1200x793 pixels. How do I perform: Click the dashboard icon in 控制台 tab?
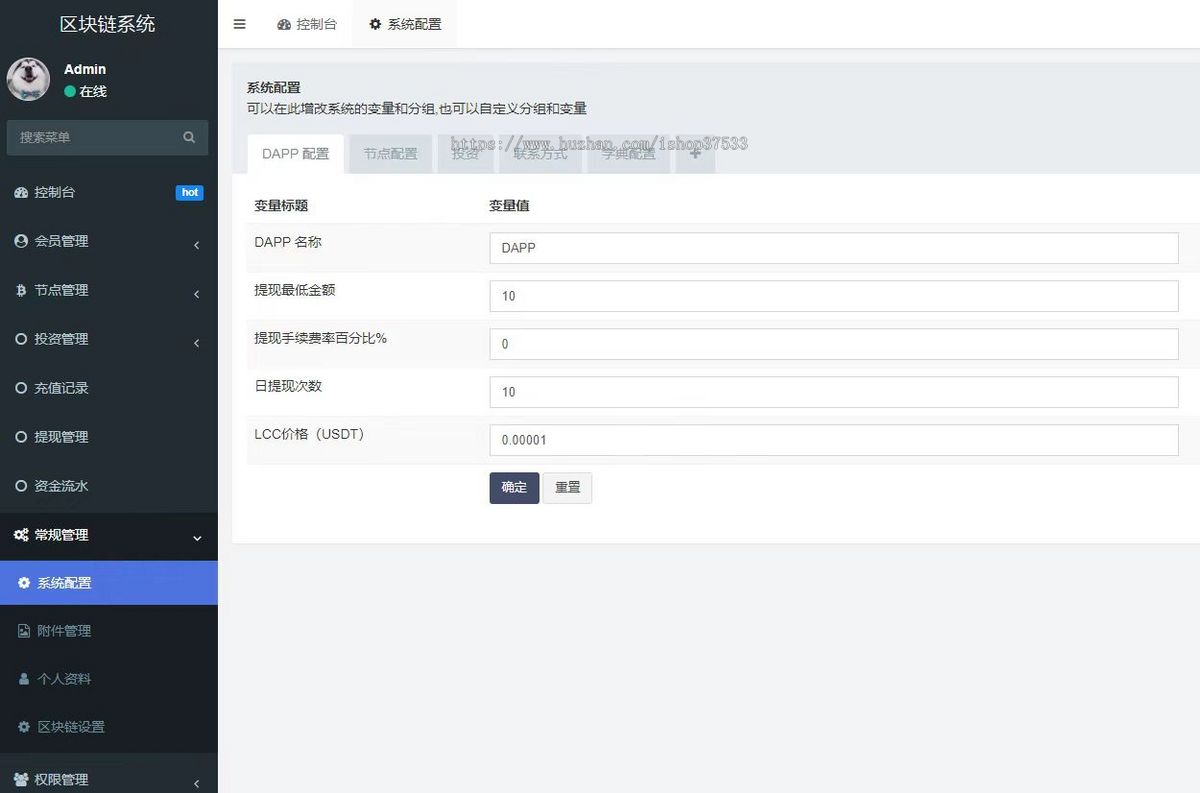(x=284, y=24)
